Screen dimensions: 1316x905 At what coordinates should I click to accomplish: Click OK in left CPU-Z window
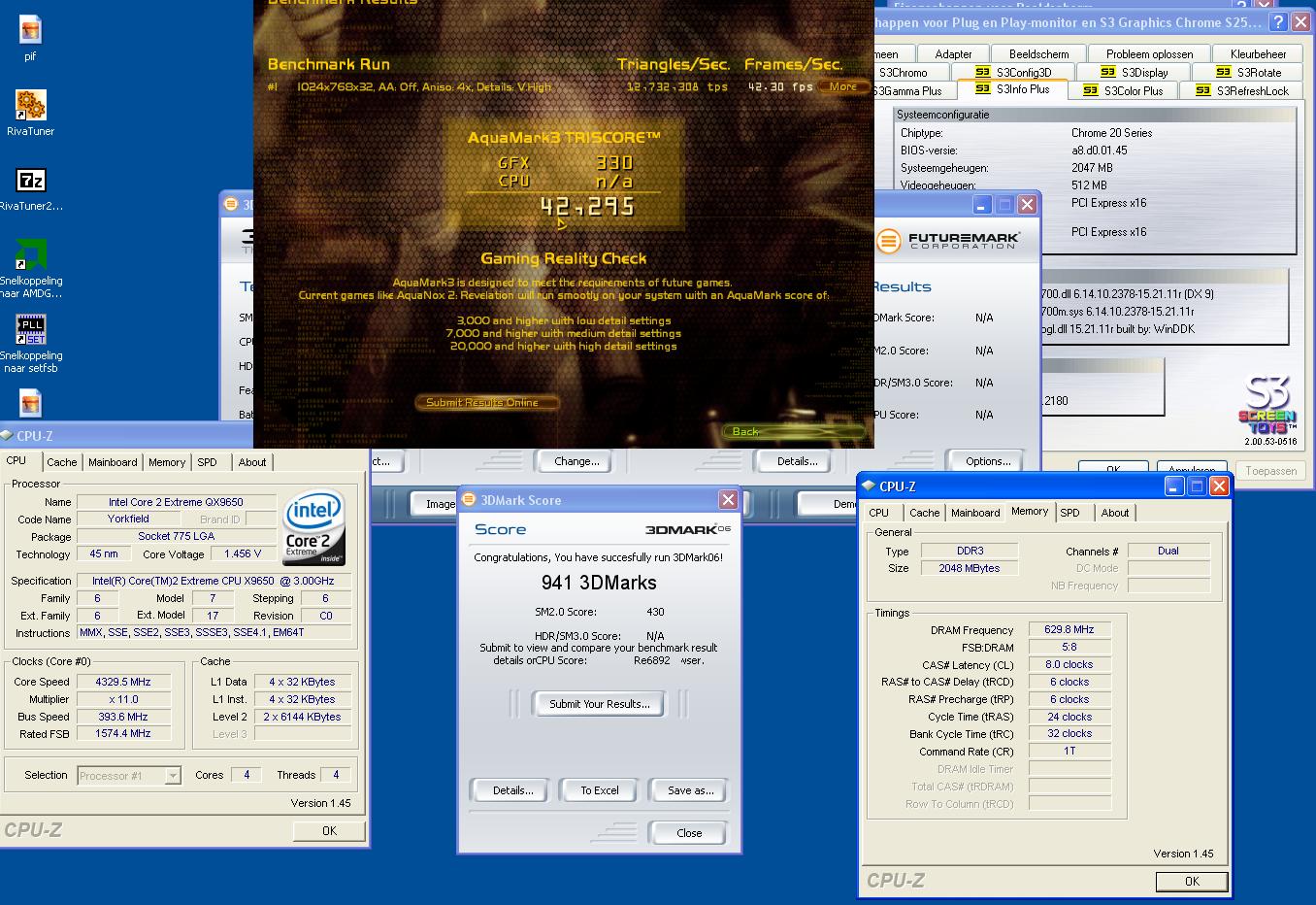pos(329,831)
